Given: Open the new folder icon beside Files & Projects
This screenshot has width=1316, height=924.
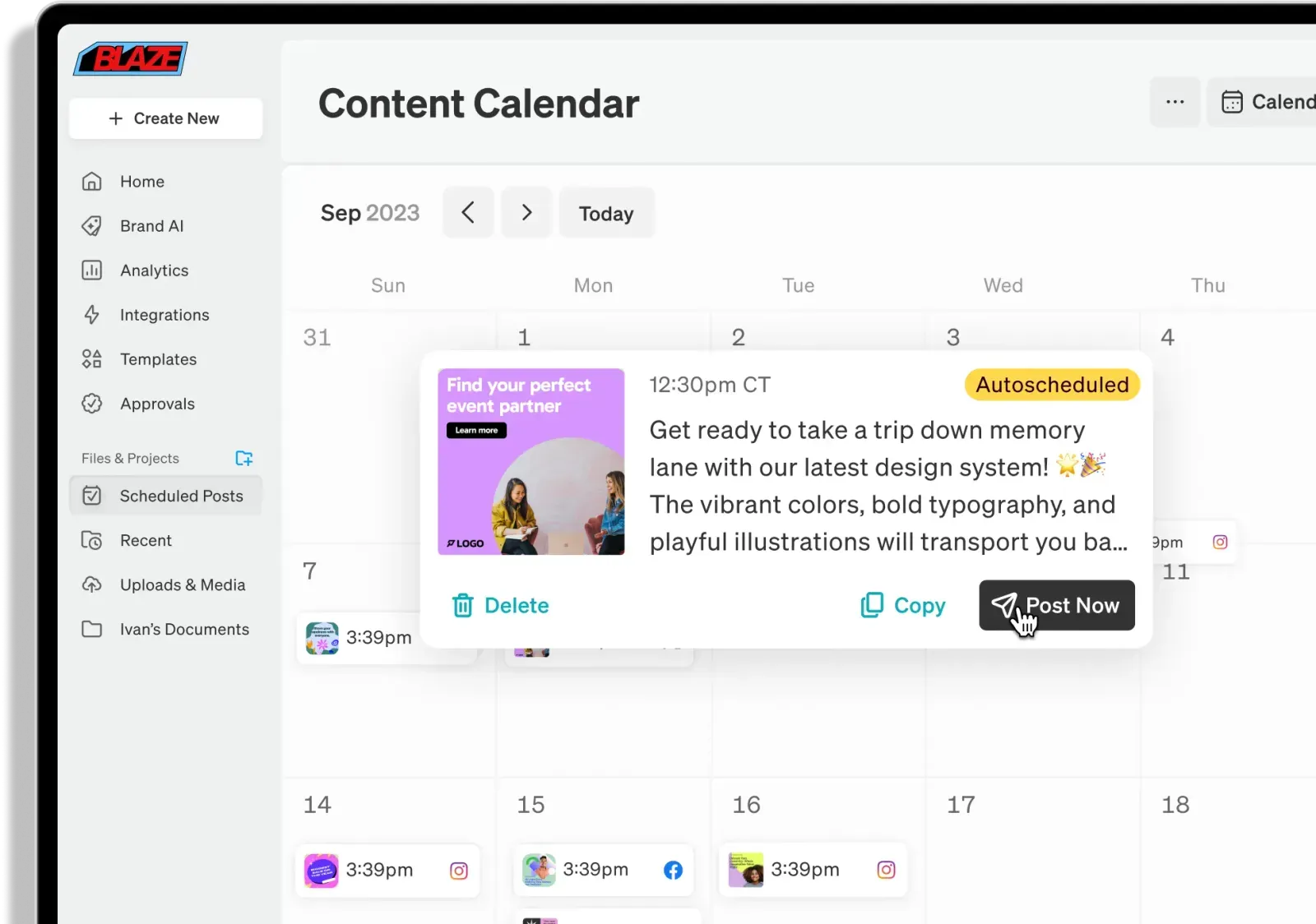Looking at the screenshot, I should pos(243,458).
